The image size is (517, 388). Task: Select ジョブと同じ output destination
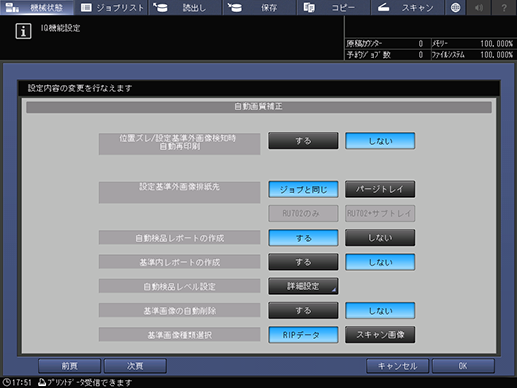pos(303,189)
